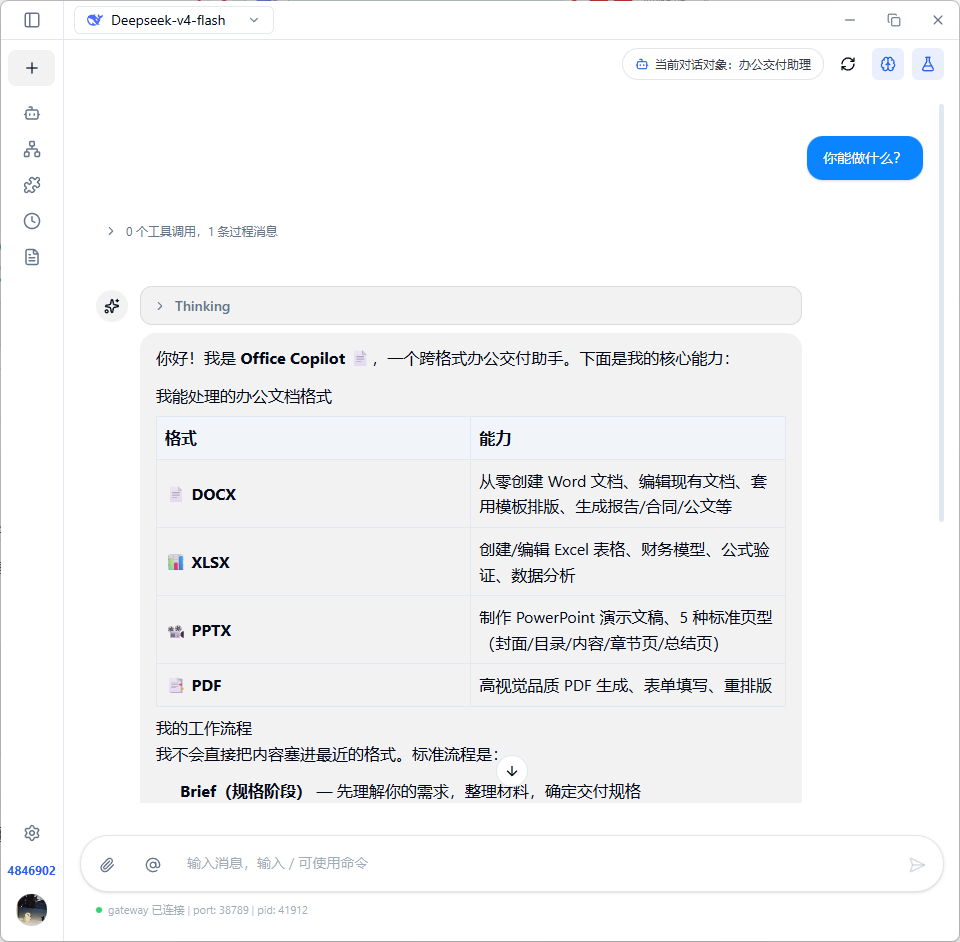This screenshot has width=960, height=942.
Task: Close the application window
Action: pos(937,20)
